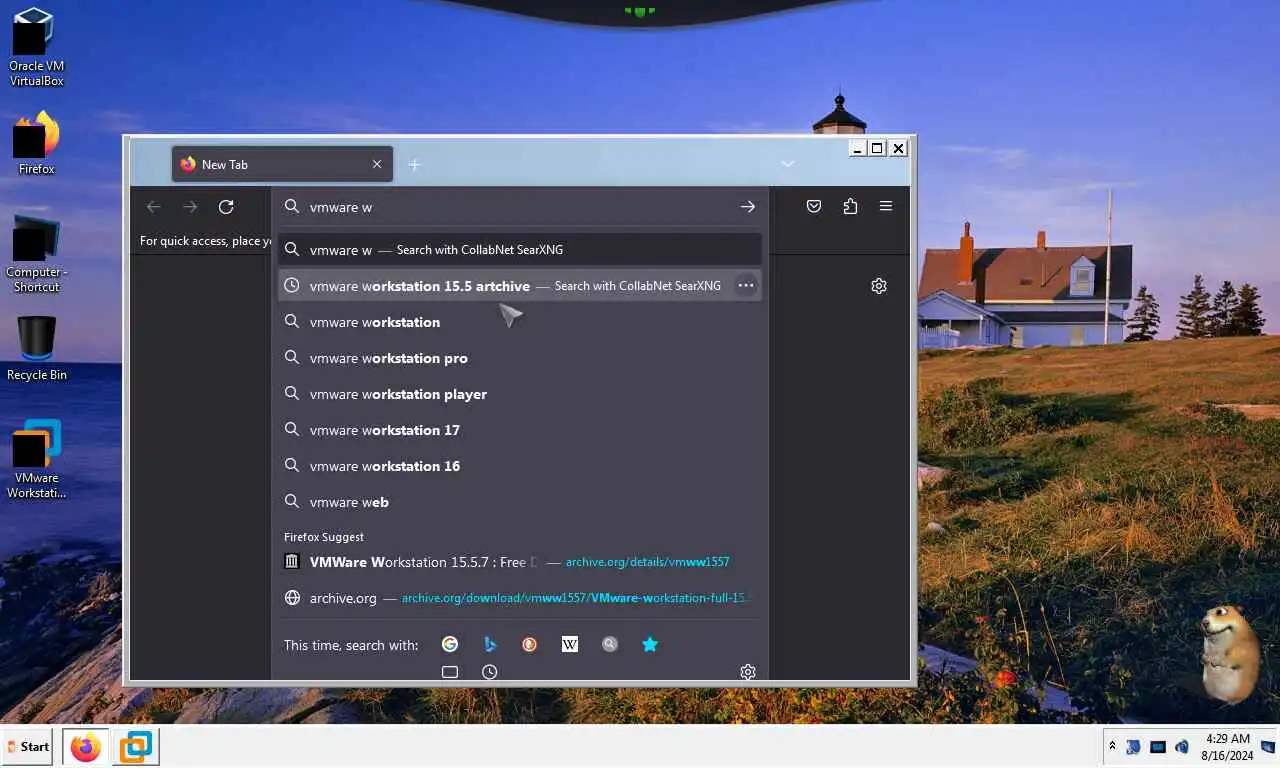Expand the List all tabs chevron
Screen dimensions: 1280x768
(x=788, y=164)
